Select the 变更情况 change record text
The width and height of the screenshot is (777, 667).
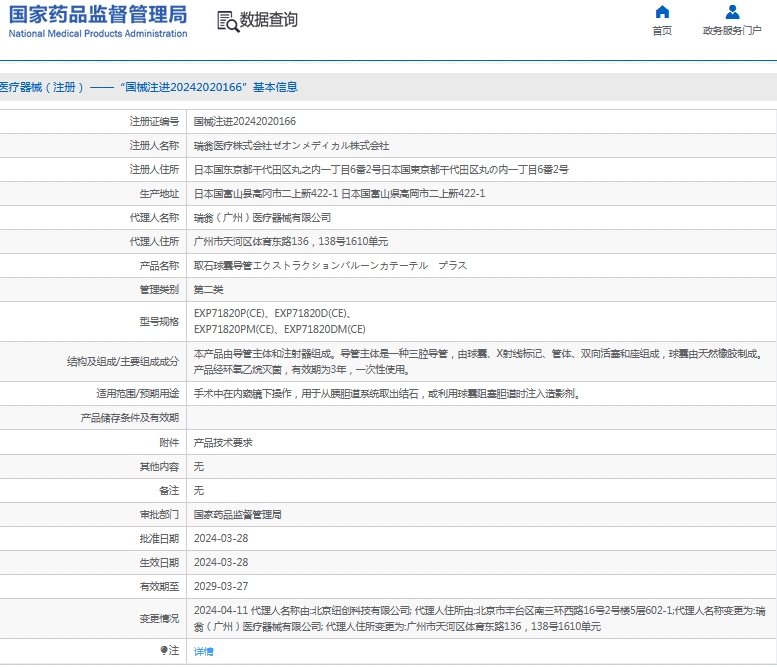pyautogui.click(x=480, y=618)
